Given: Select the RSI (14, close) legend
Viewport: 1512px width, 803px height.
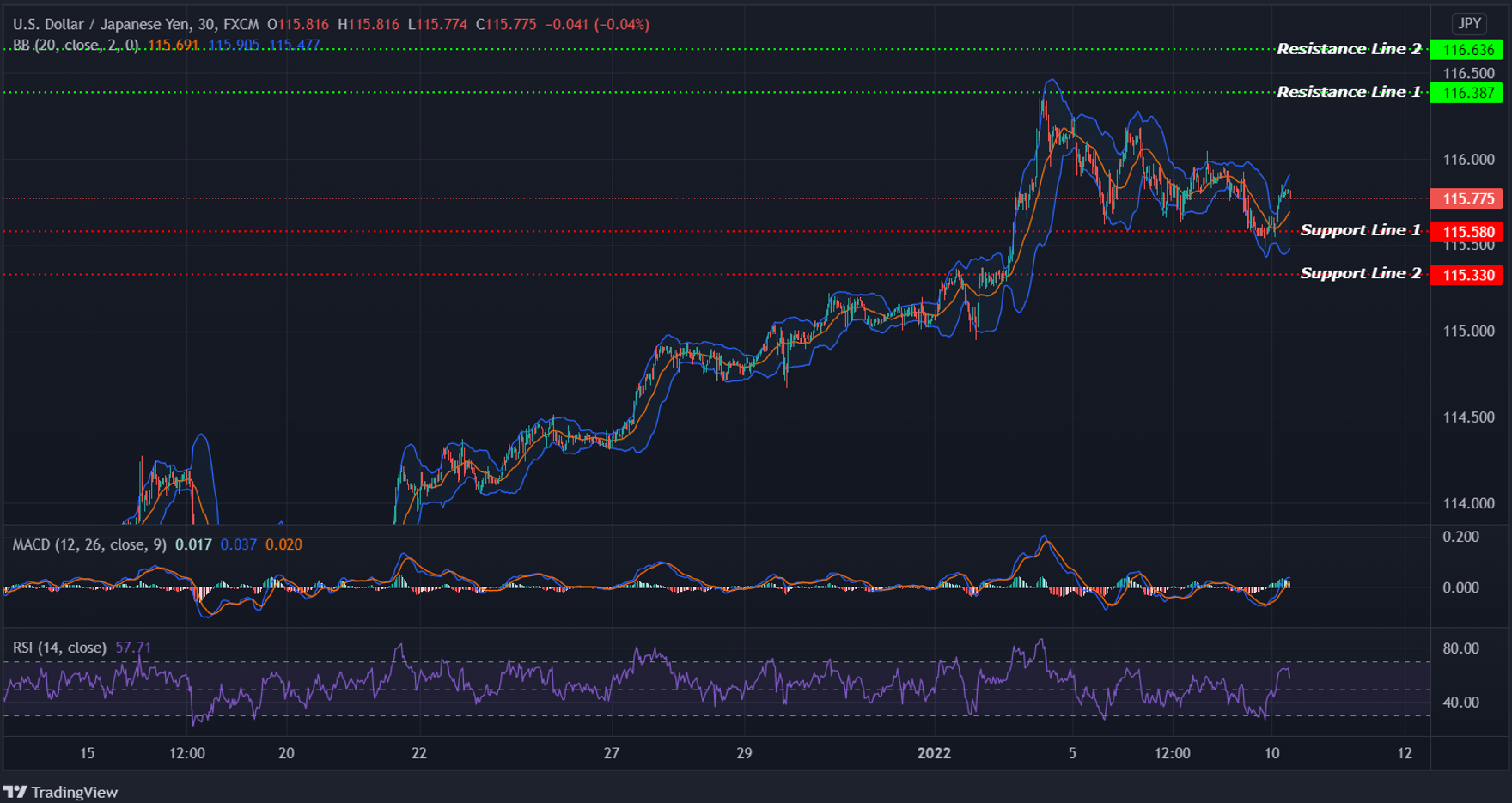Looking at the screenshot, I should (58, 647).
